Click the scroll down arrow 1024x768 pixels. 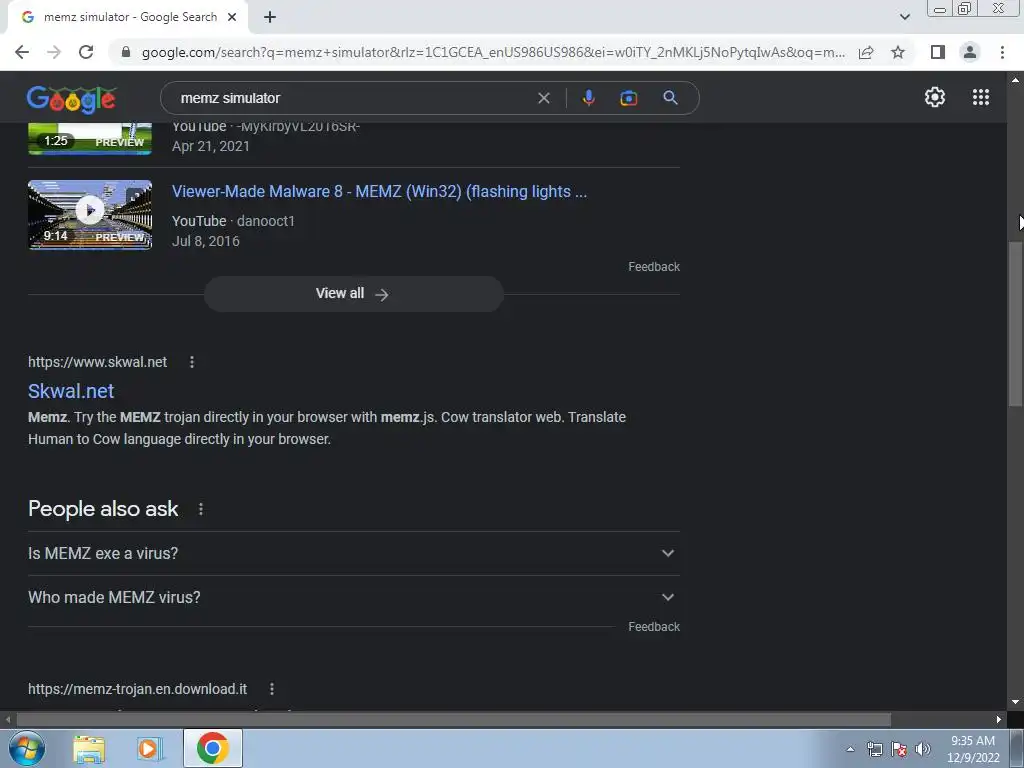tap(1015, 702)
